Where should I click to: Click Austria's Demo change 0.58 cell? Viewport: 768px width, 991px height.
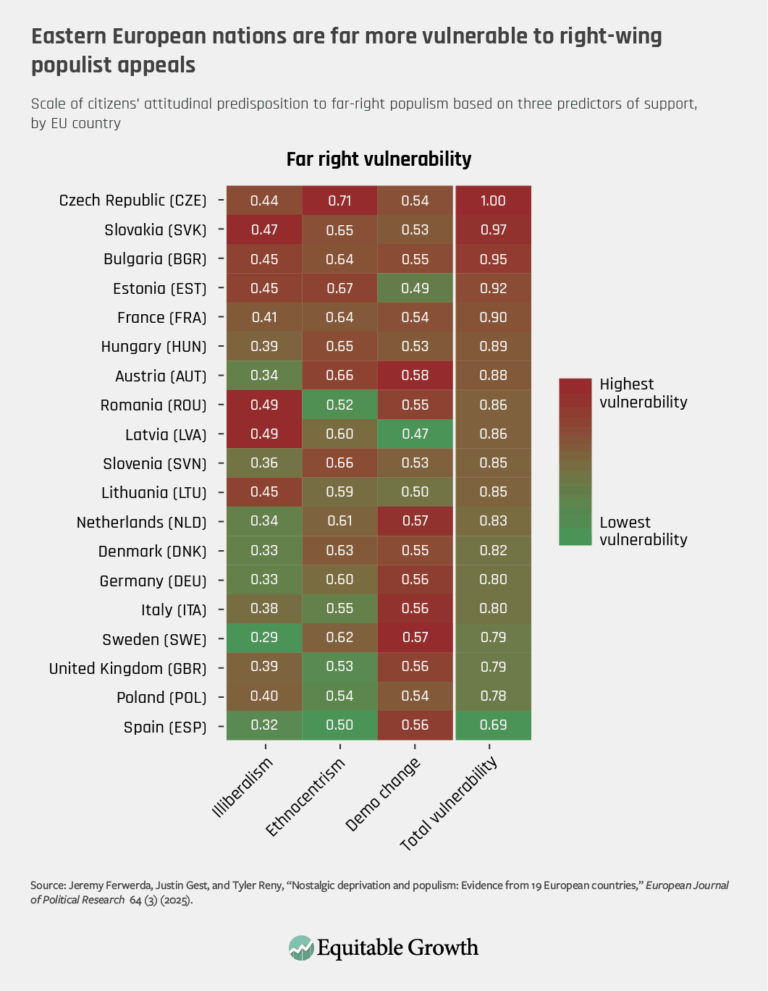pos(415,375)
